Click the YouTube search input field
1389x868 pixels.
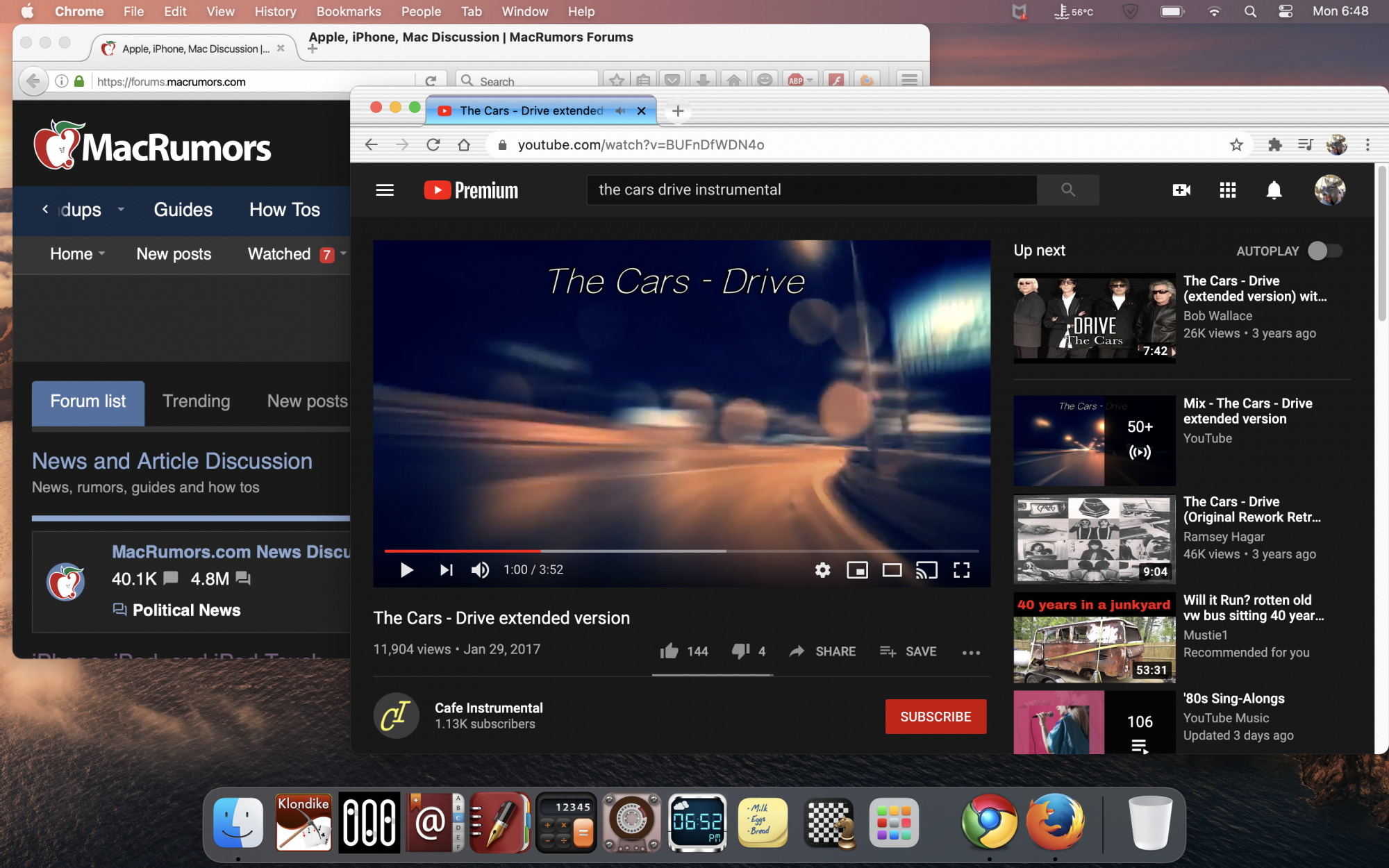click(811, 190)
